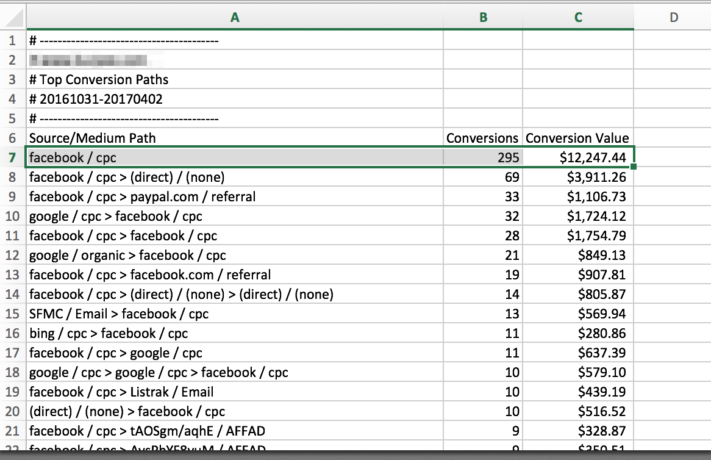Click the 'Conversion Value' header cell

(577, 138)
